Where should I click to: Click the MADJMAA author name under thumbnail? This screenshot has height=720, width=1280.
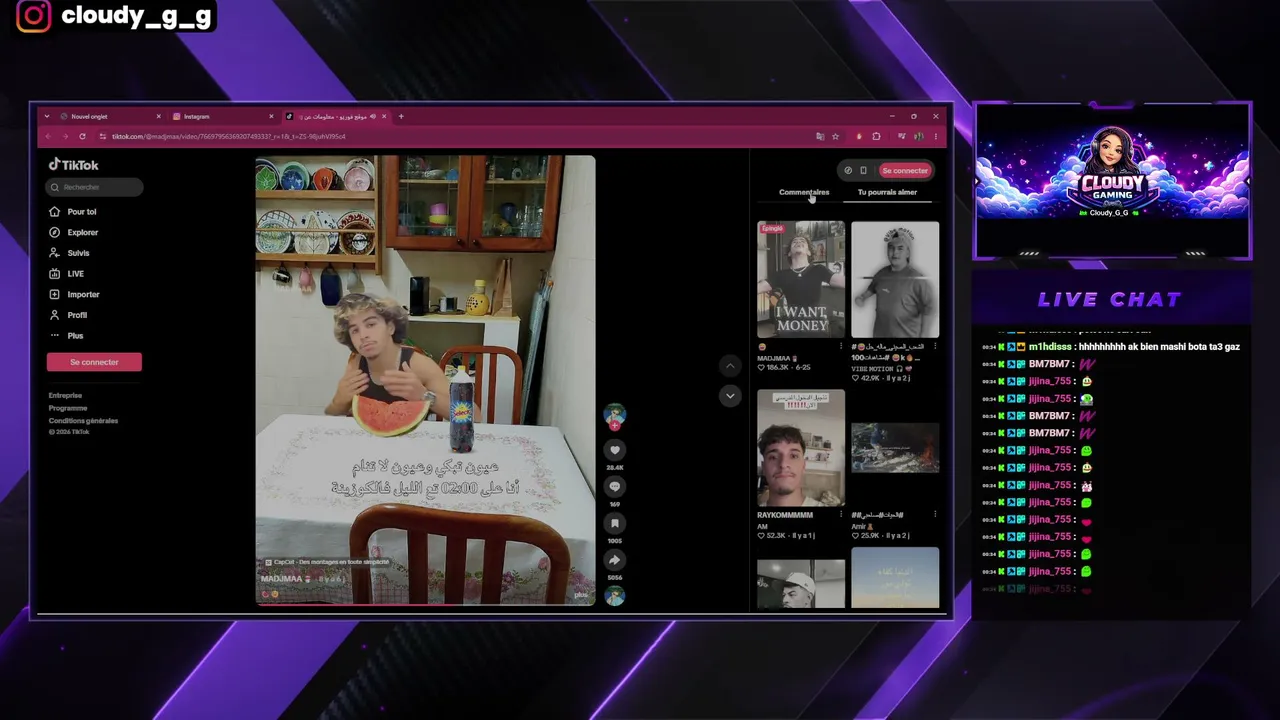tap(776, 358)
